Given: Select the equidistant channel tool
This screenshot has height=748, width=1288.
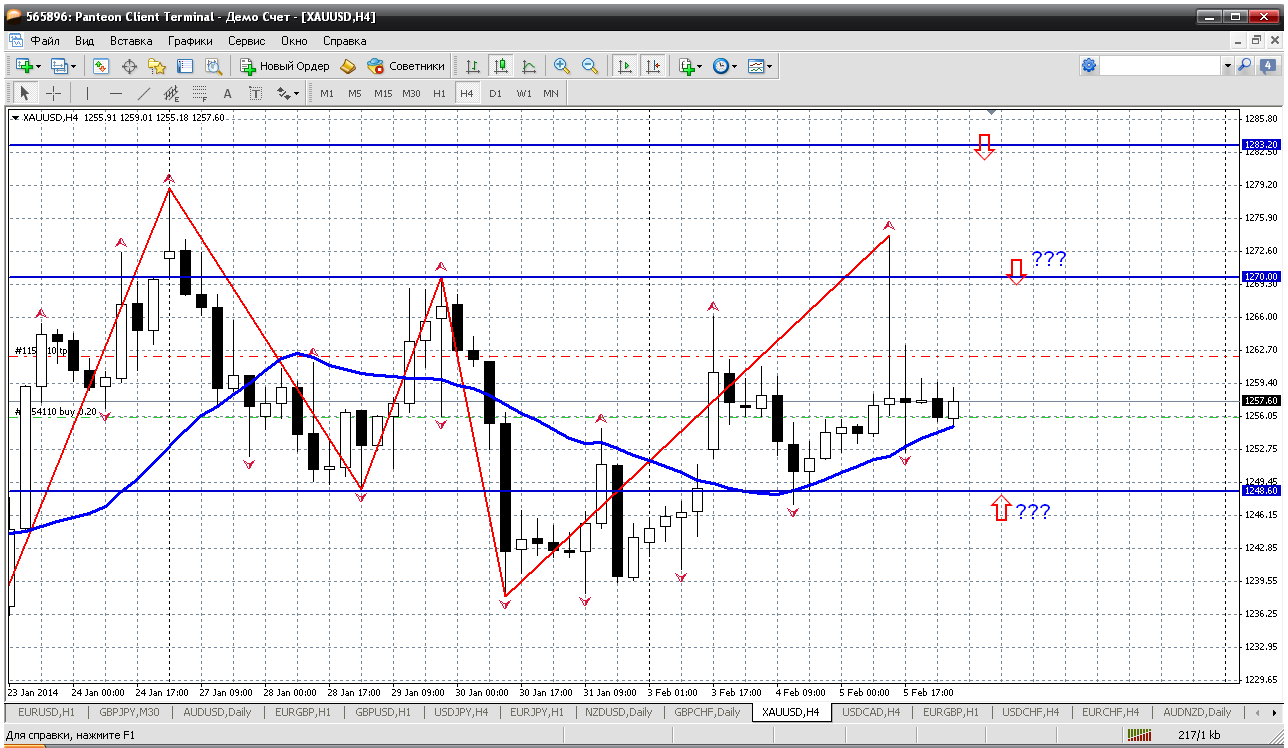Looking at the screenshot, I should (171, 93).
